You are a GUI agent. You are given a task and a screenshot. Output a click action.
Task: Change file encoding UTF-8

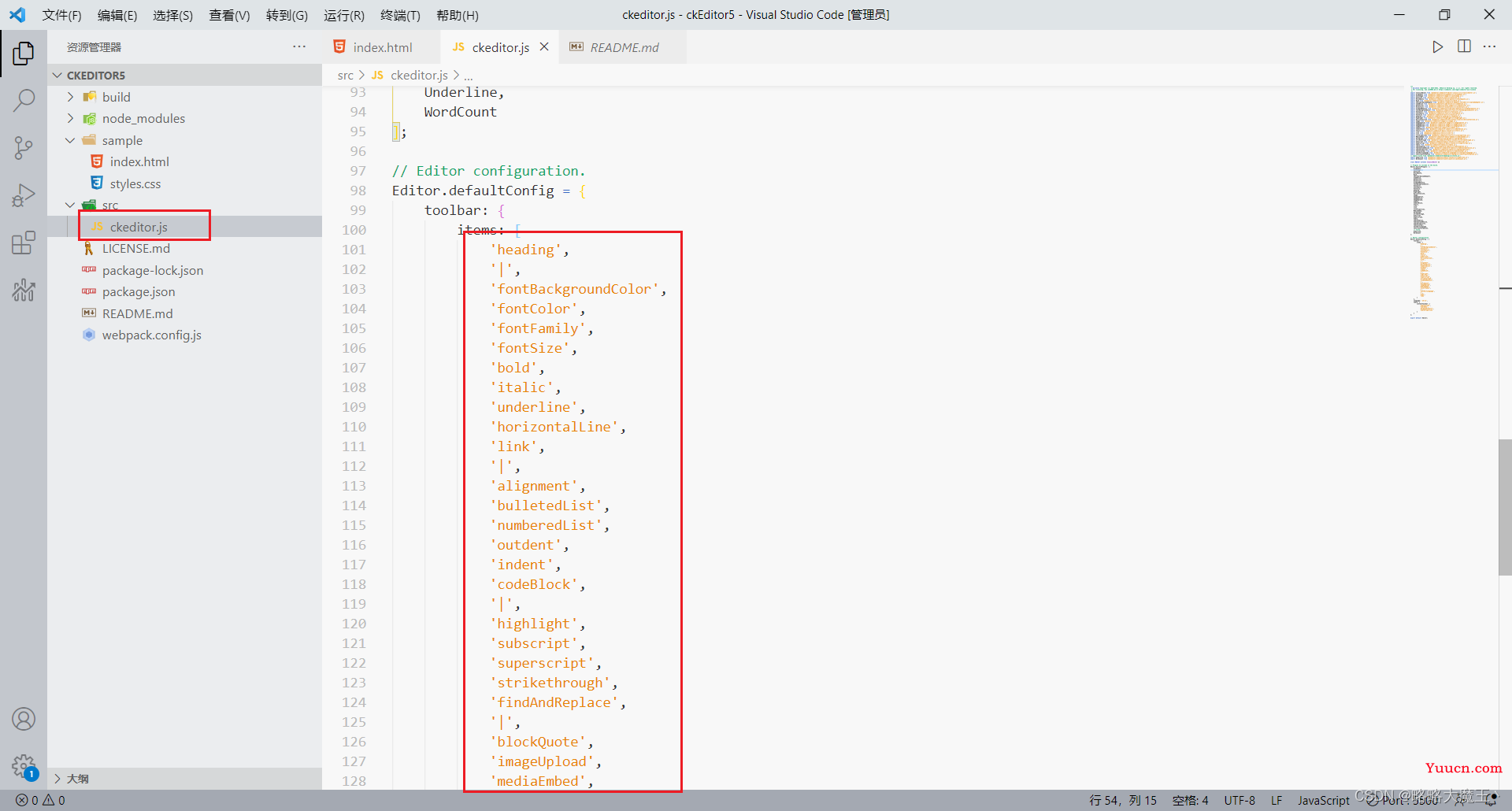[1240, 800]
